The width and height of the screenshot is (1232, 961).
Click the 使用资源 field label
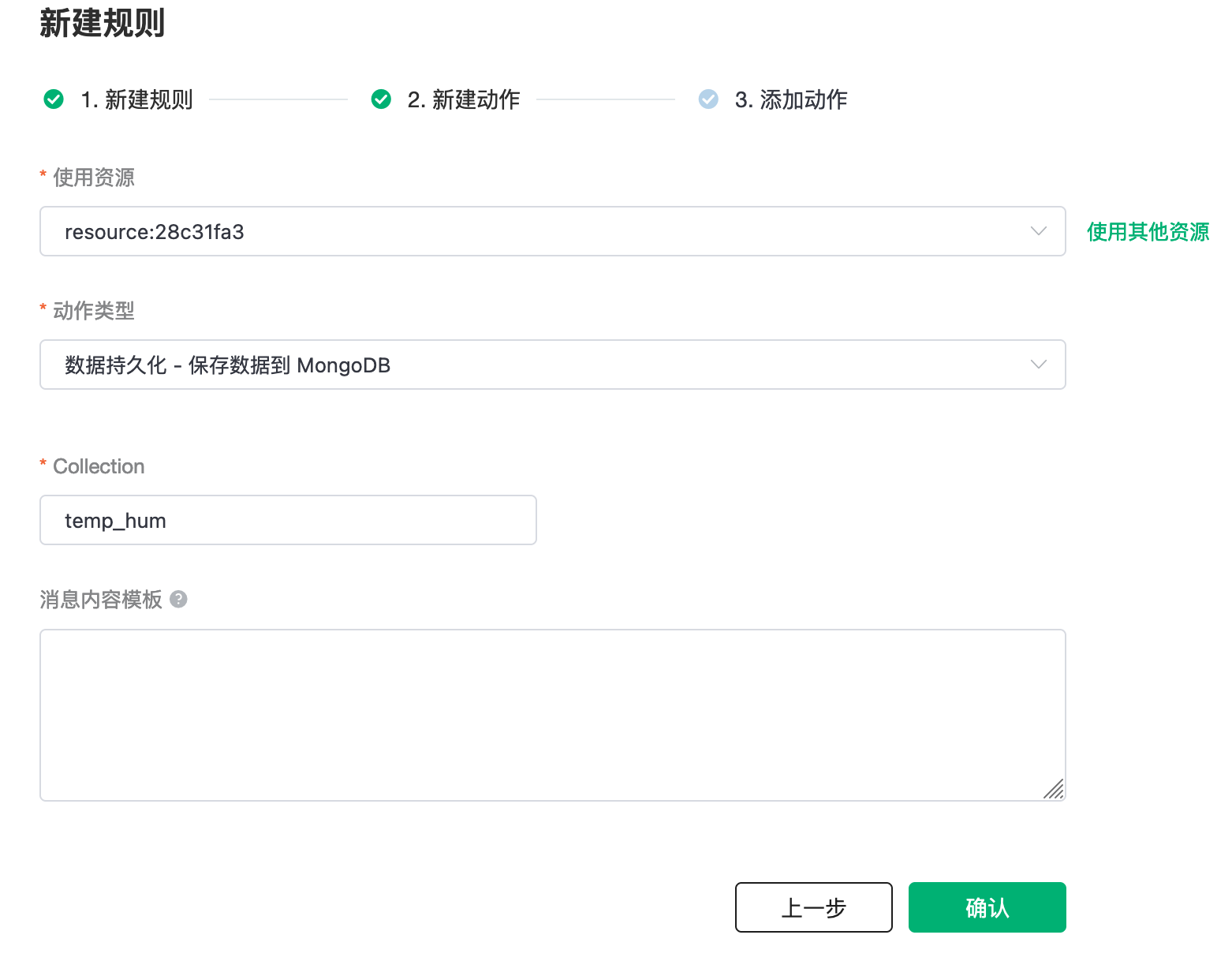94,178
